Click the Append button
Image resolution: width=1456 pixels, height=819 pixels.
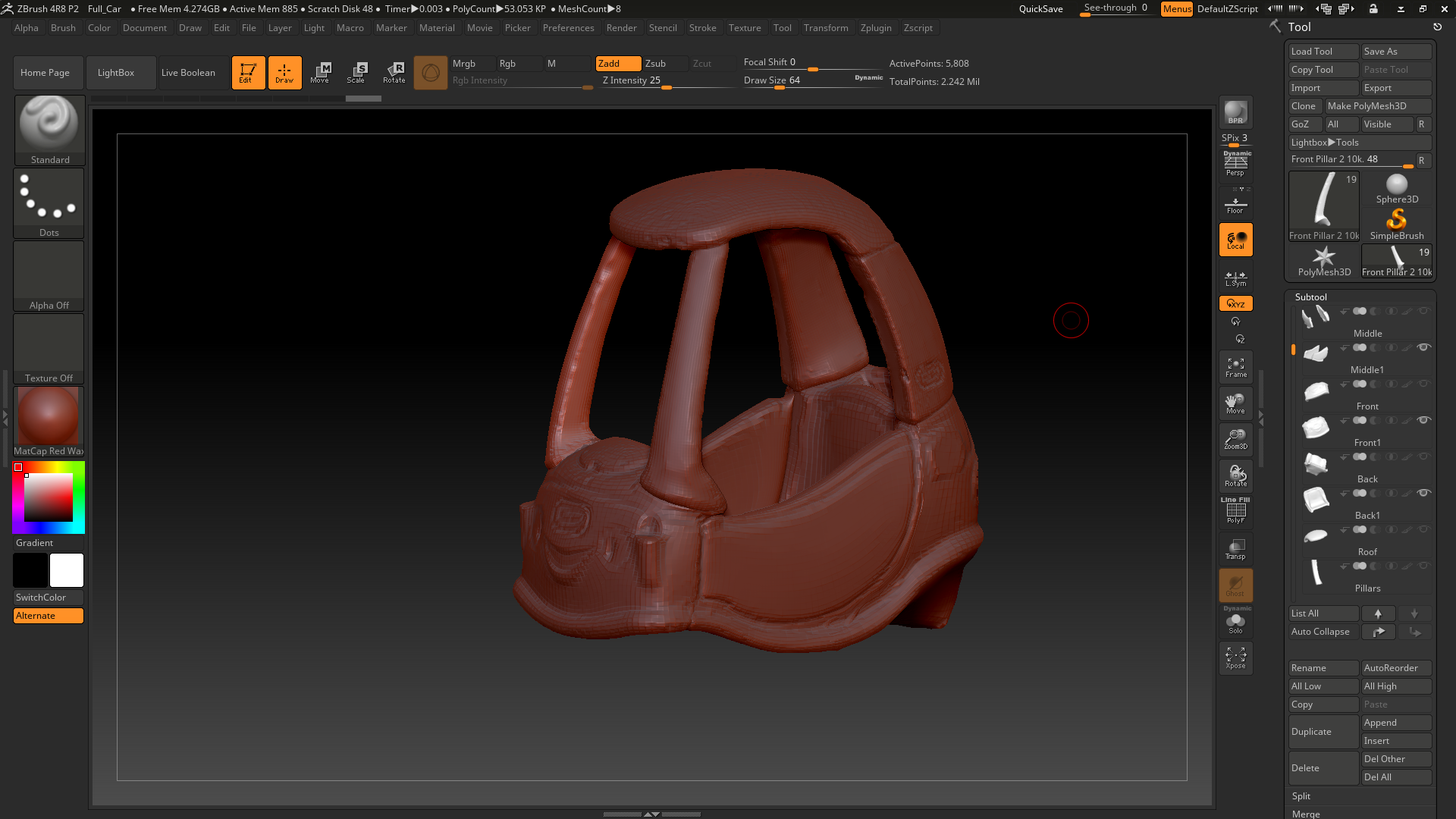click(x=1397, y=723)
